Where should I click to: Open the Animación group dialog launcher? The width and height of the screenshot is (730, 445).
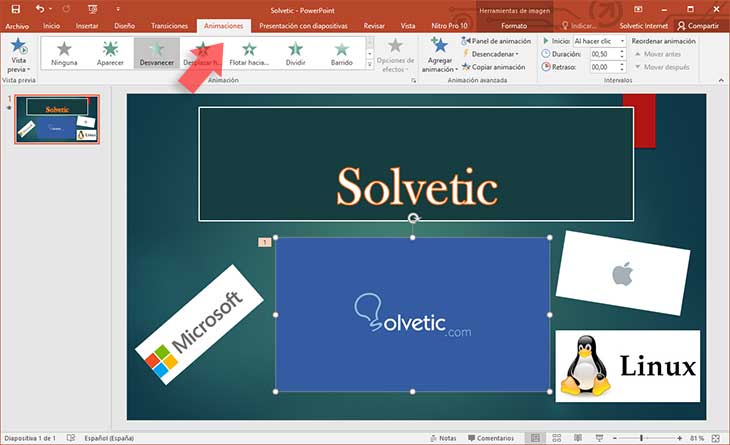pos(413,81)
